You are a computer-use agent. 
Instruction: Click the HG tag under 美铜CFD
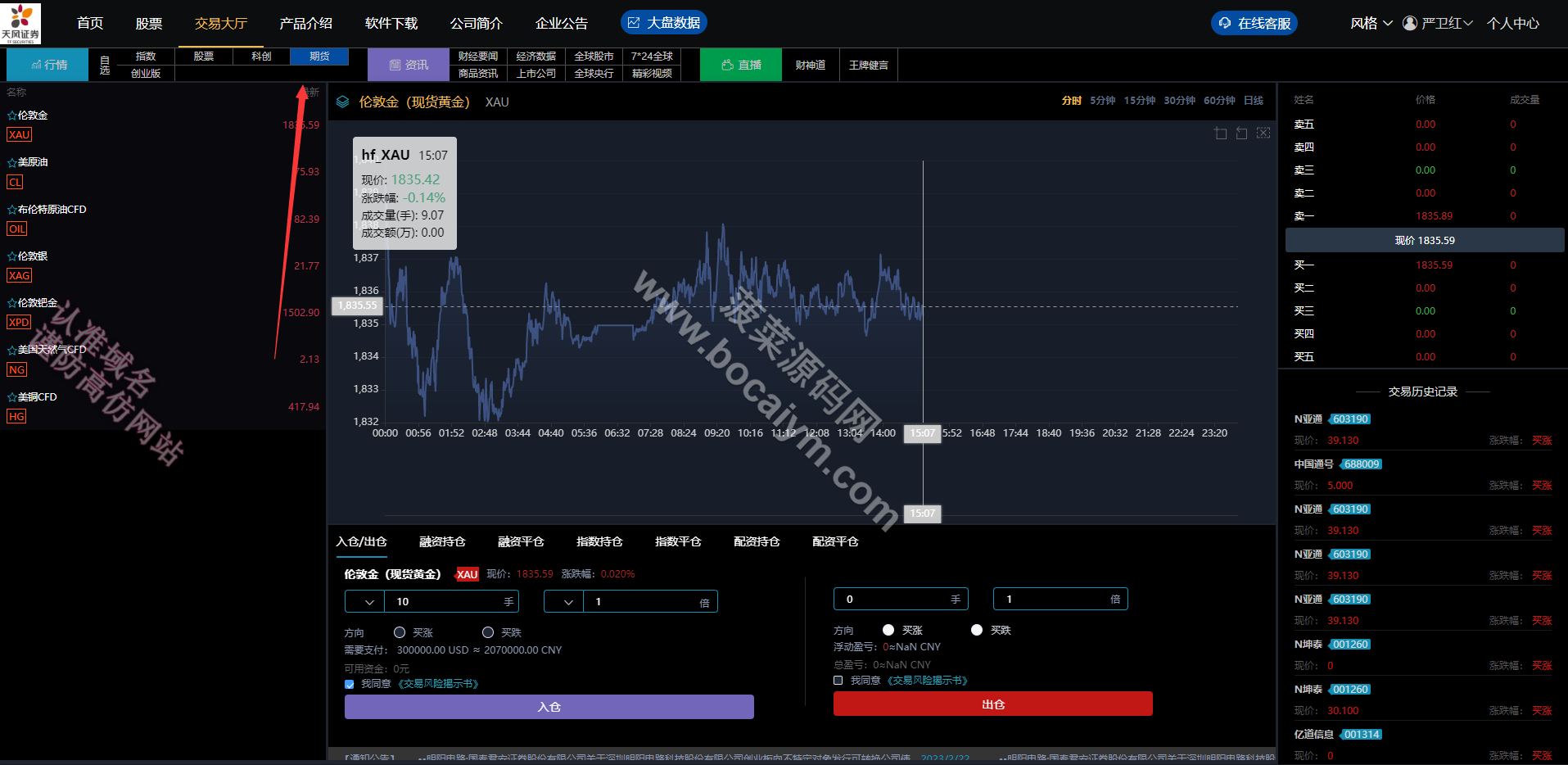[x=16, y=416]
